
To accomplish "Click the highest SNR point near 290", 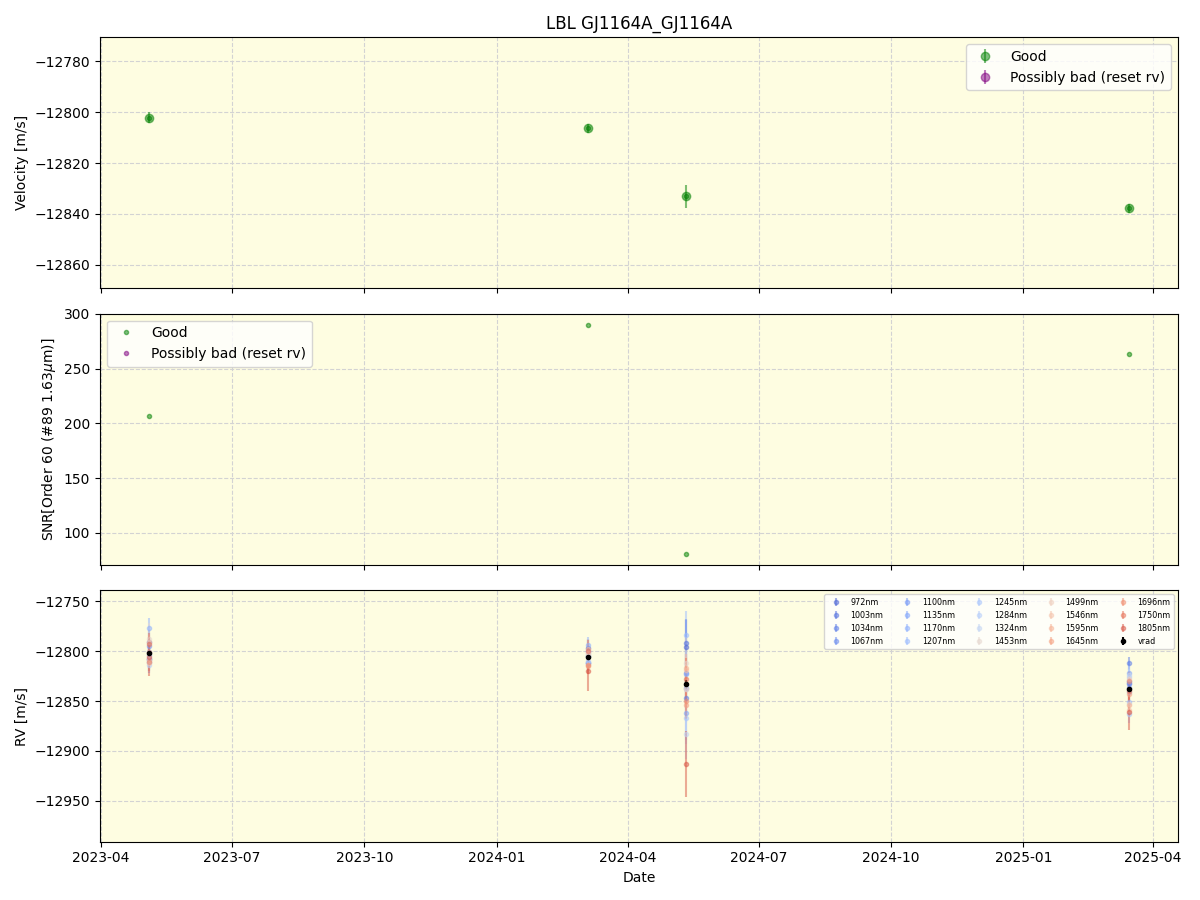I will point(588,325).
